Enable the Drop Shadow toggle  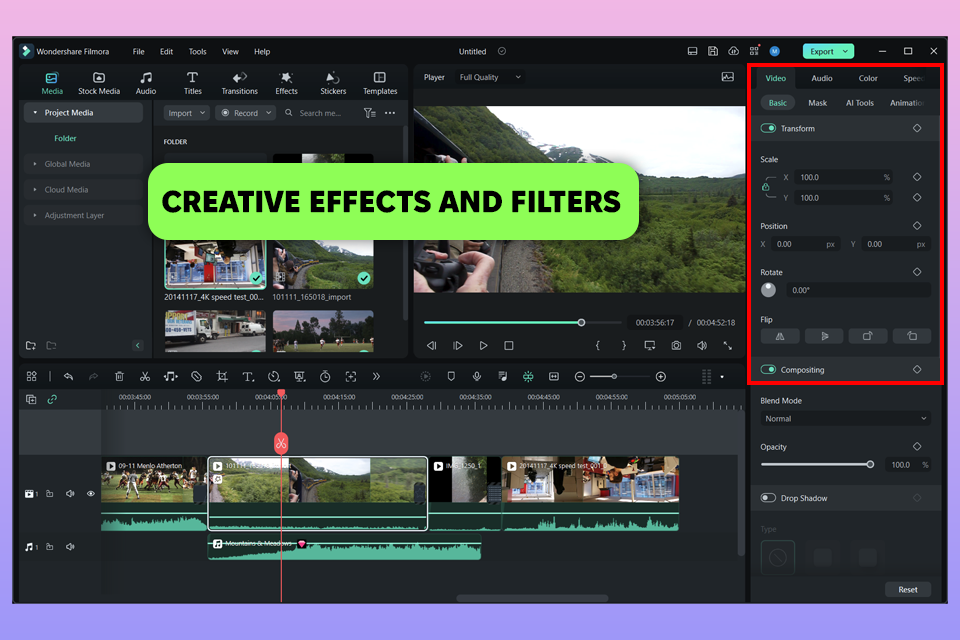coord(768,498)
